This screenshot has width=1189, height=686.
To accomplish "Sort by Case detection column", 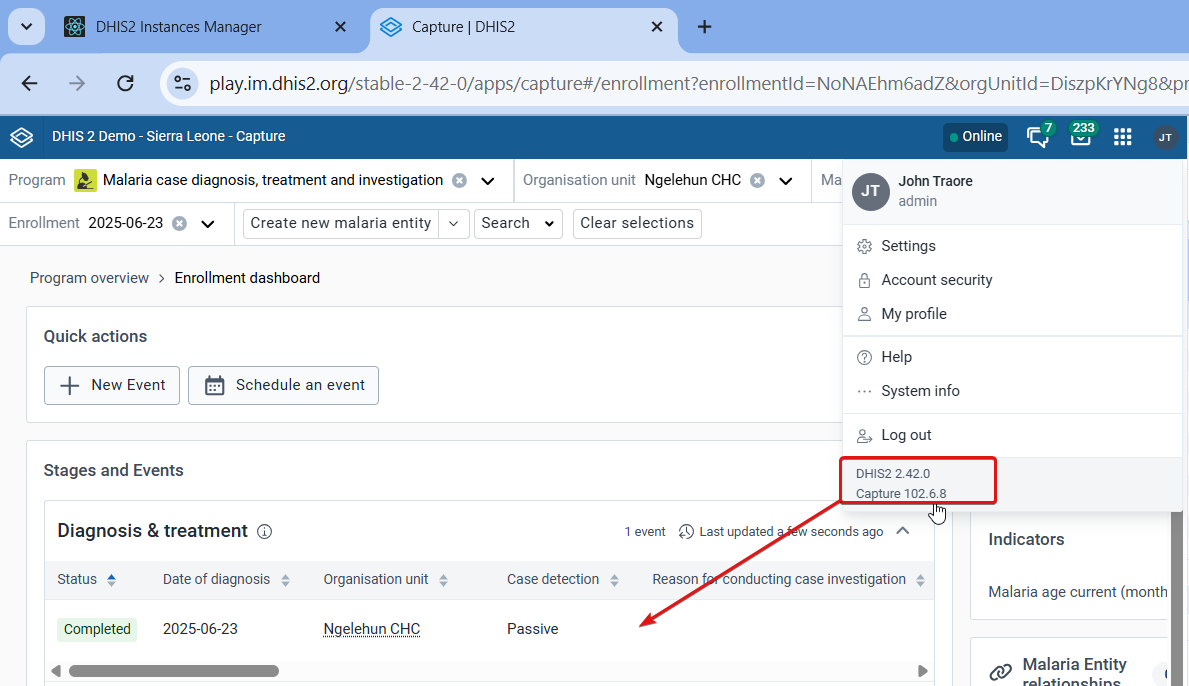I will tap(614, 580).
